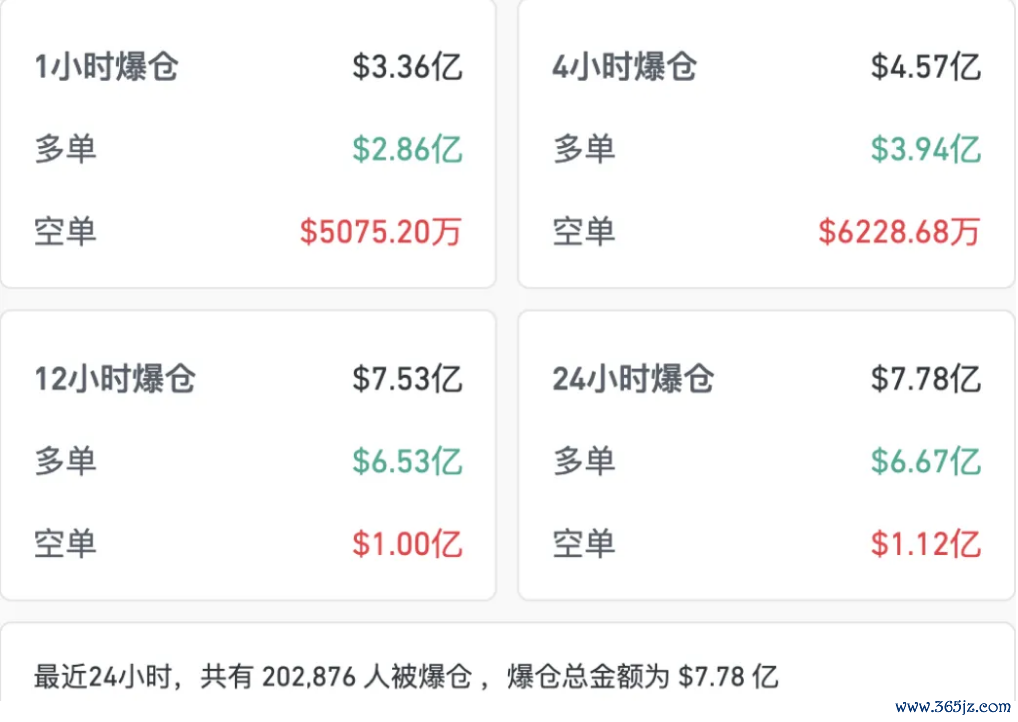1018x722 pixels.
Task: Select the 24小时爆仓 card title
Action: [633, 379]
